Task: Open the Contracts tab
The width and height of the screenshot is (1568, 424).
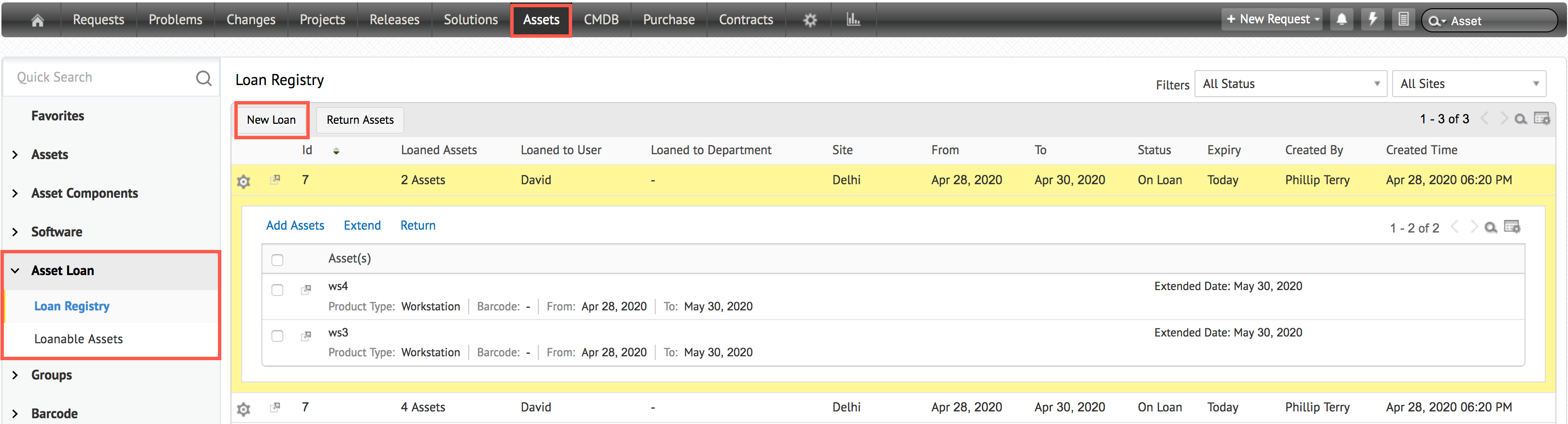Action: pyautogui.click(x=746, y=20)
